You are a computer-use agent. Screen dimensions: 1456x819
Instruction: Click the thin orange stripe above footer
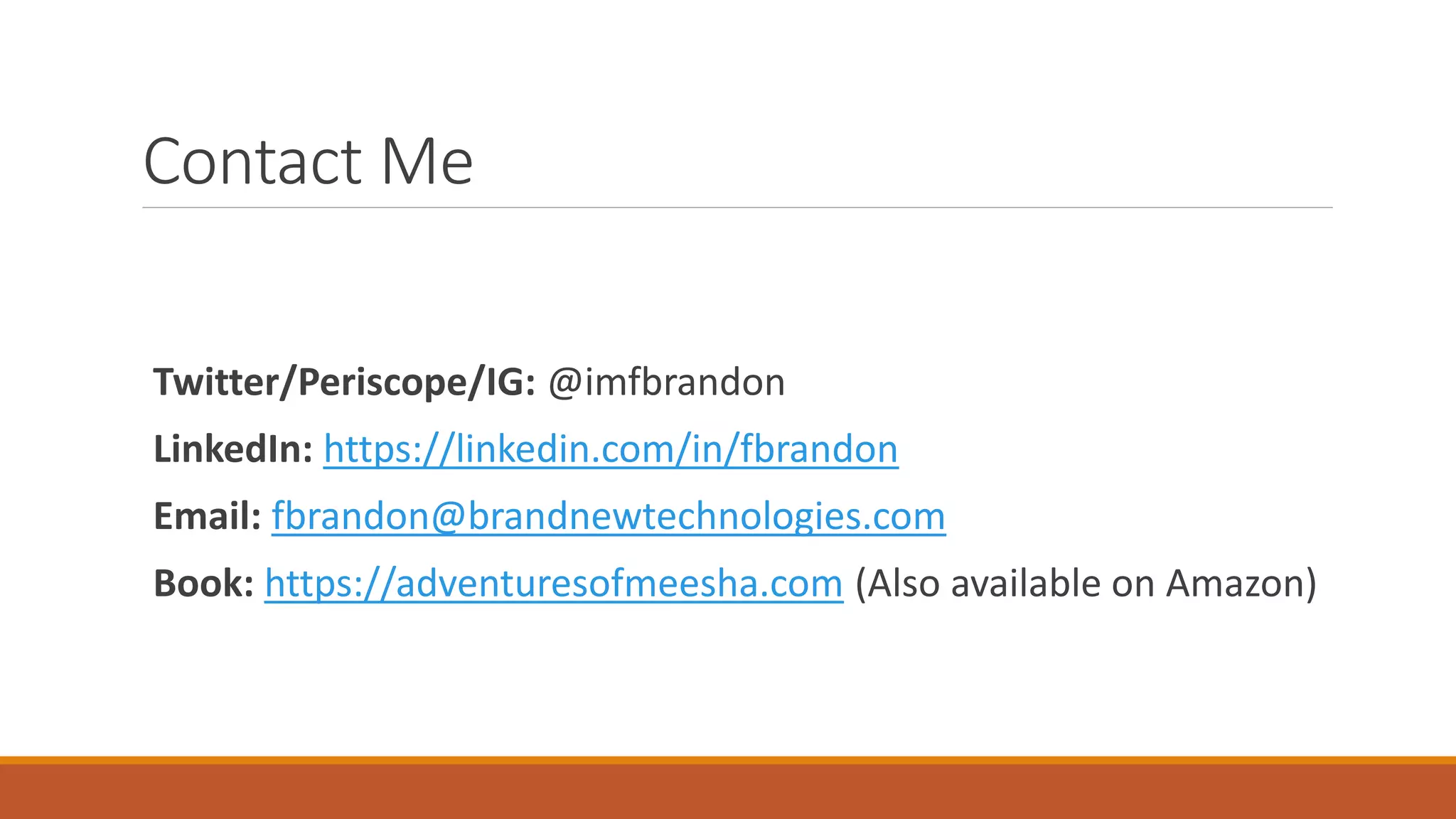pos(728,760)
